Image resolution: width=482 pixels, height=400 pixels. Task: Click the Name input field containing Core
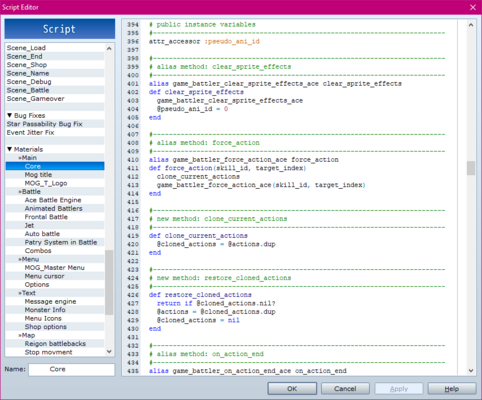coord(71,369)
